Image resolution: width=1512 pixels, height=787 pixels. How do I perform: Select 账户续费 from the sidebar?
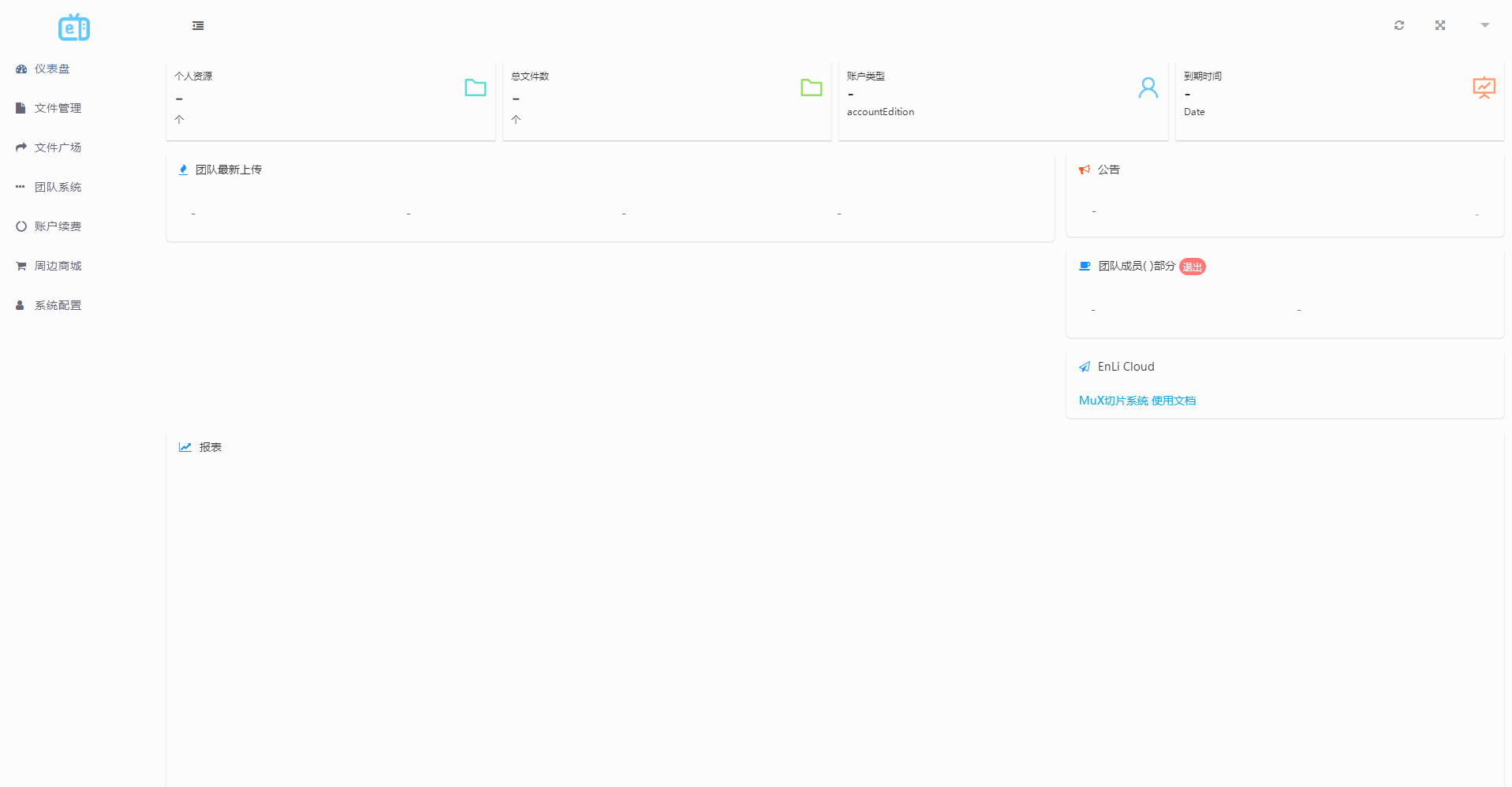click(57, 226)
